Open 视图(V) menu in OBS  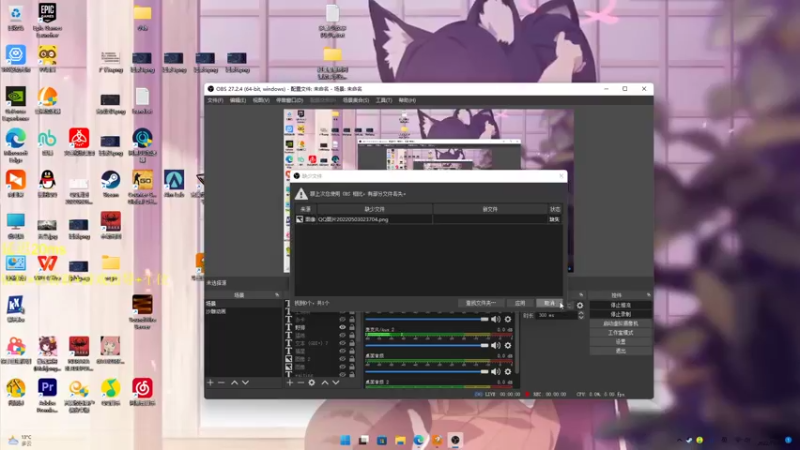tap(261, 101)
